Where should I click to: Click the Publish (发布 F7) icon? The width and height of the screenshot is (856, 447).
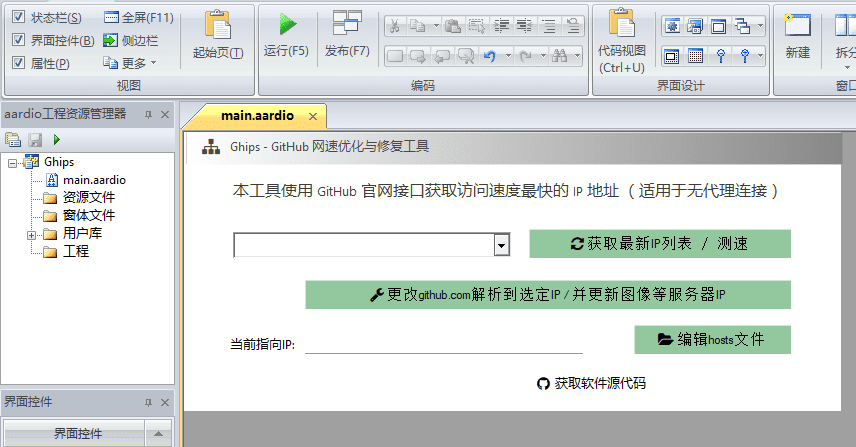click(347, 25)
